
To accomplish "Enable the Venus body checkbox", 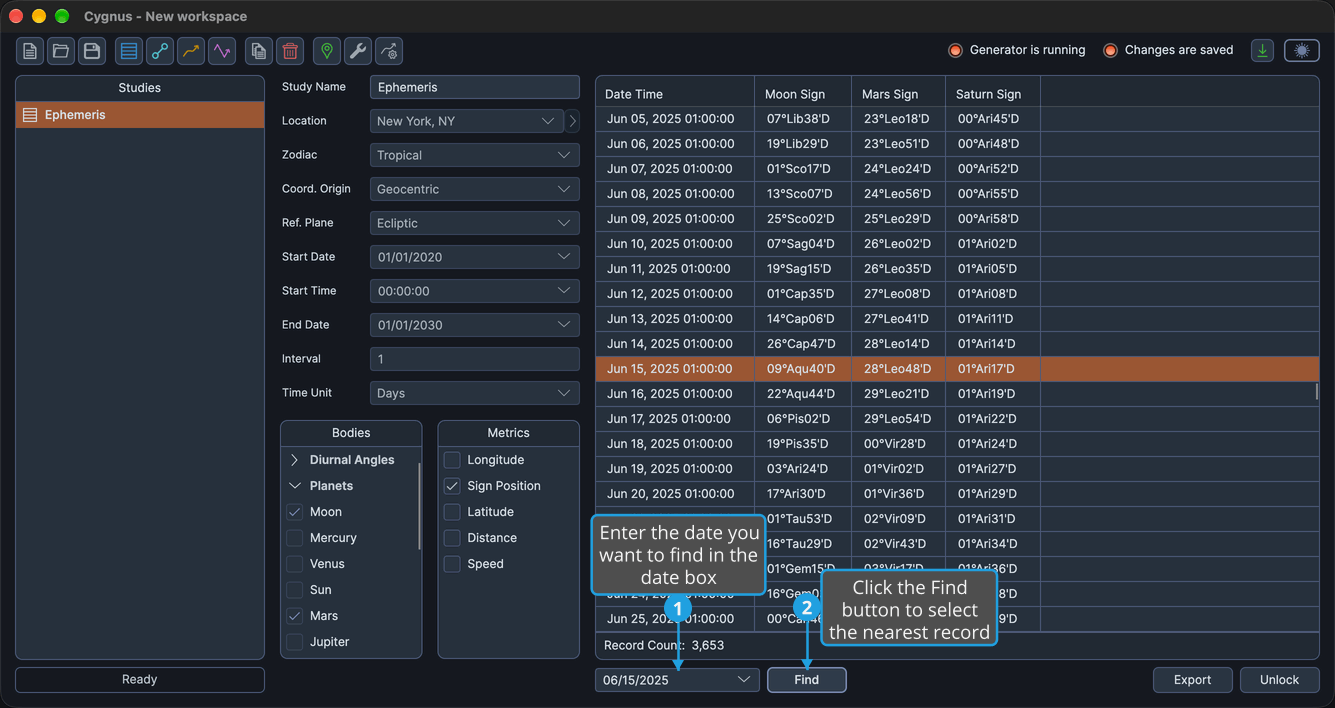I will pos(295,564).
